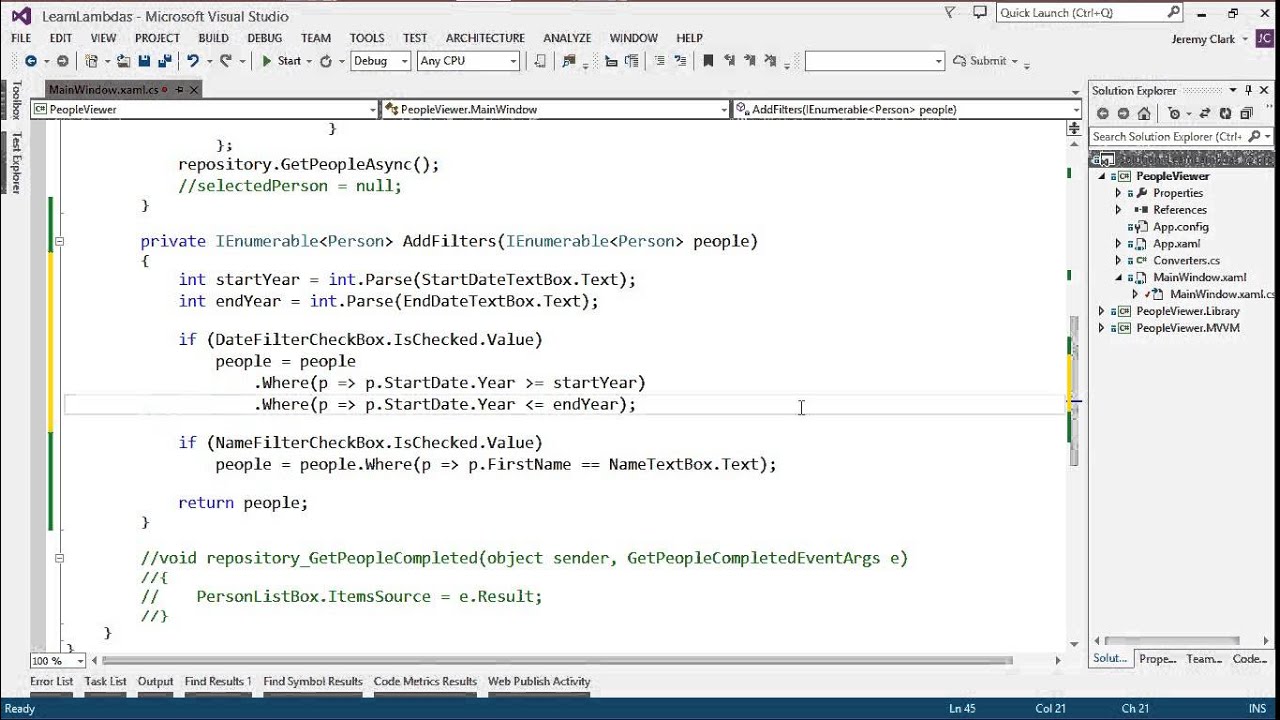Click Solution Explorer Home icon
Screen dimensions: 1280x720
click(x=1144, y=113)
